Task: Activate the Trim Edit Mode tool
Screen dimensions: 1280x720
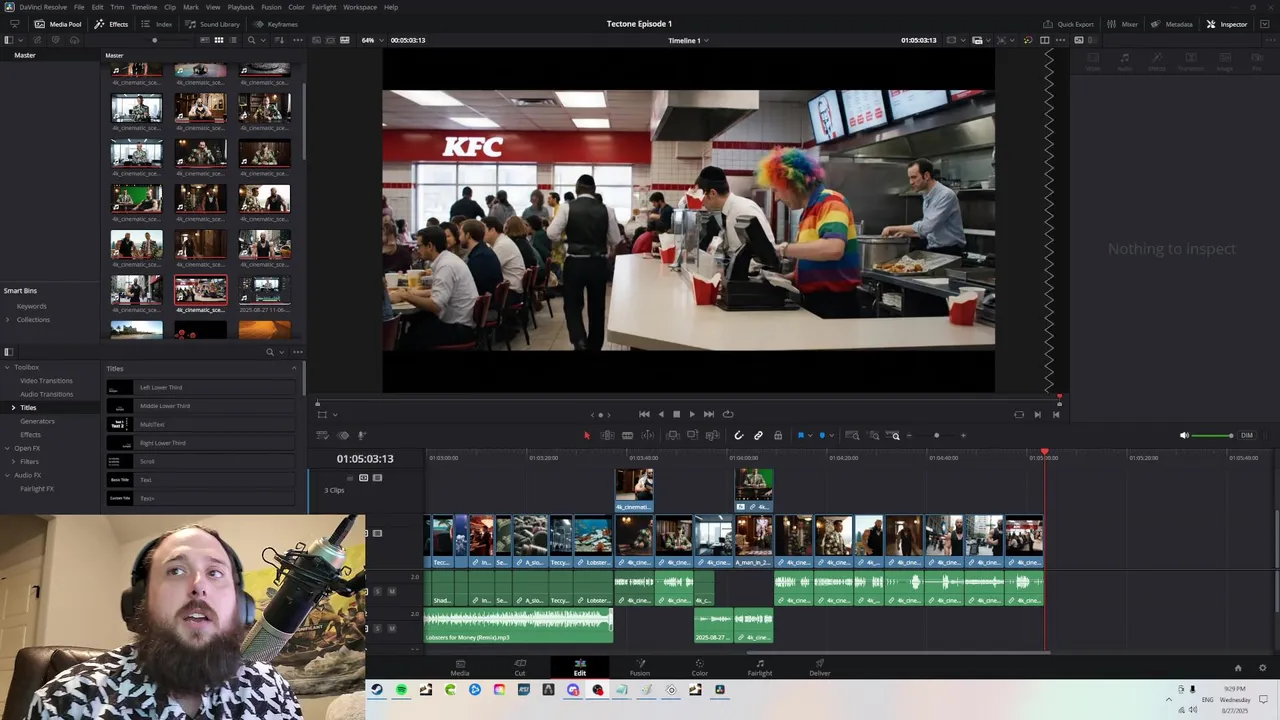Action: (x=607, y=435)
